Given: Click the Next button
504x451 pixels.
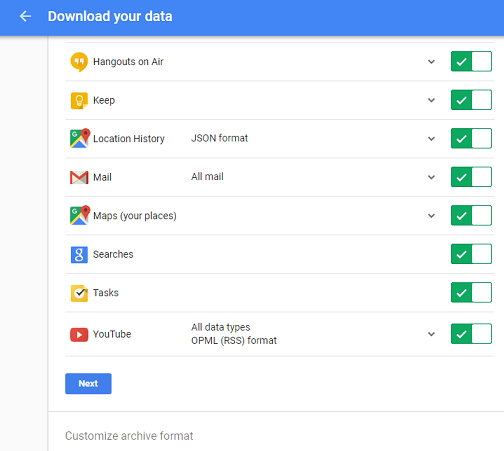Looking at the screenshot, I should (88, 383).
